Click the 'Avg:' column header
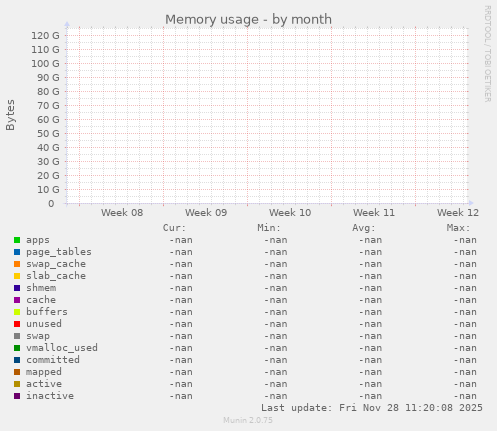 pos(364,228)
